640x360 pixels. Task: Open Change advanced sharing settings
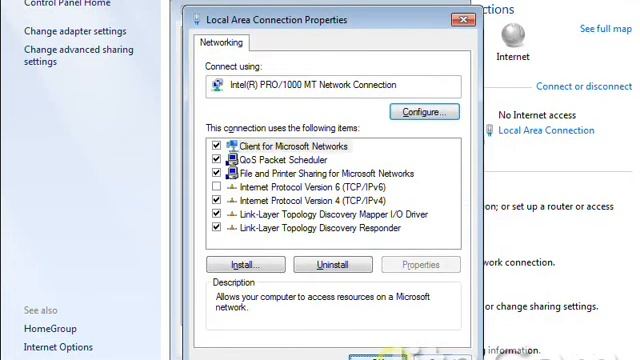pyautogui.click(x=79, y=56)
